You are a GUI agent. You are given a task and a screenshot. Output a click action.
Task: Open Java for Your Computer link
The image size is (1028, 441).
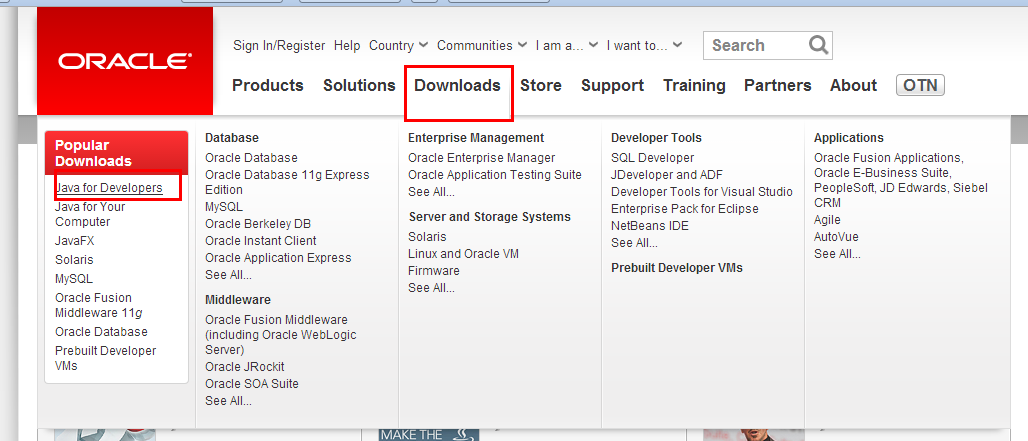pyautogui.click(x=90, y=214)
